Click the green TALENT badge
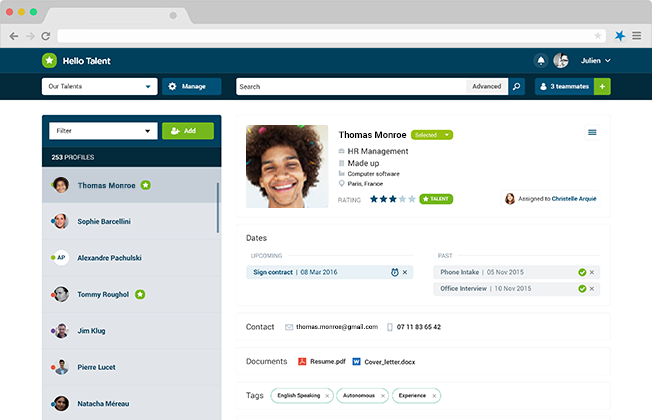Viewport: 652px width, 420px height. [x=436, y=199]
